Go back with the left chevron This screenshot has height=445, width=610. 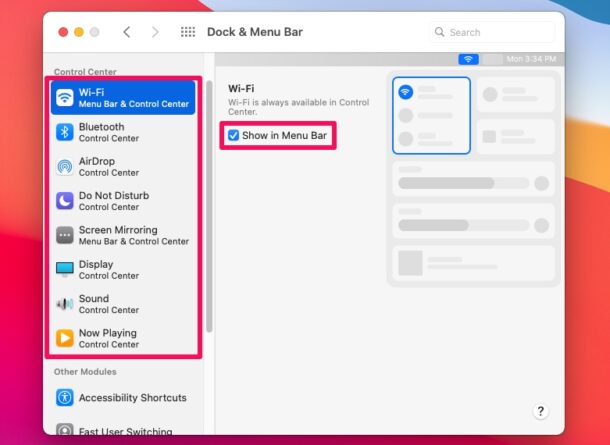tap(126, 32)
